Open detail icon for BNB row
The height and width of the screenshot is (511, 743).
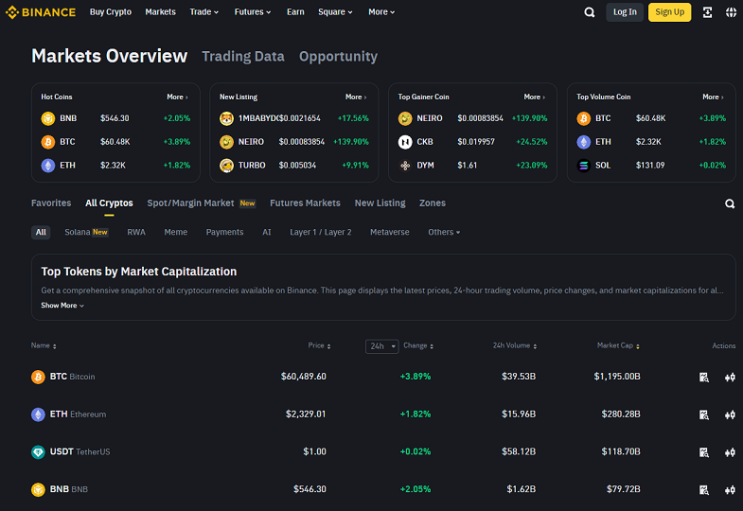coord(704,490)
